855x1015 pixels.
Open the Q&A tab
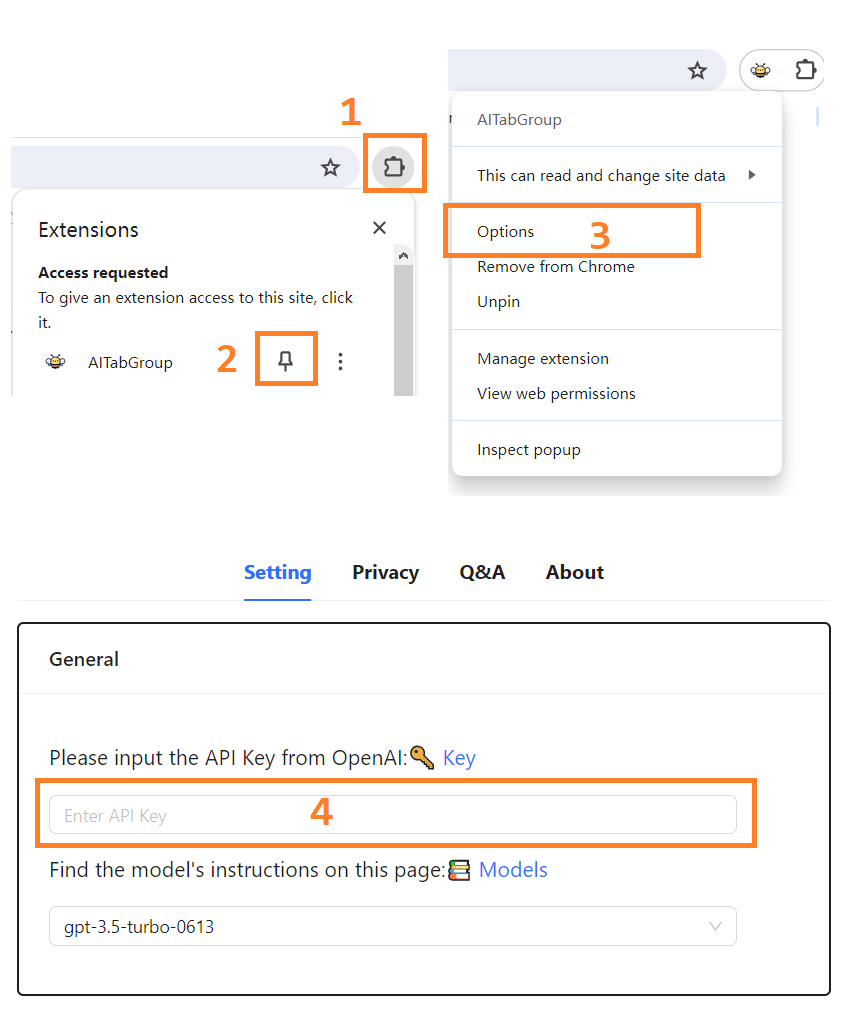pos(482,572)
